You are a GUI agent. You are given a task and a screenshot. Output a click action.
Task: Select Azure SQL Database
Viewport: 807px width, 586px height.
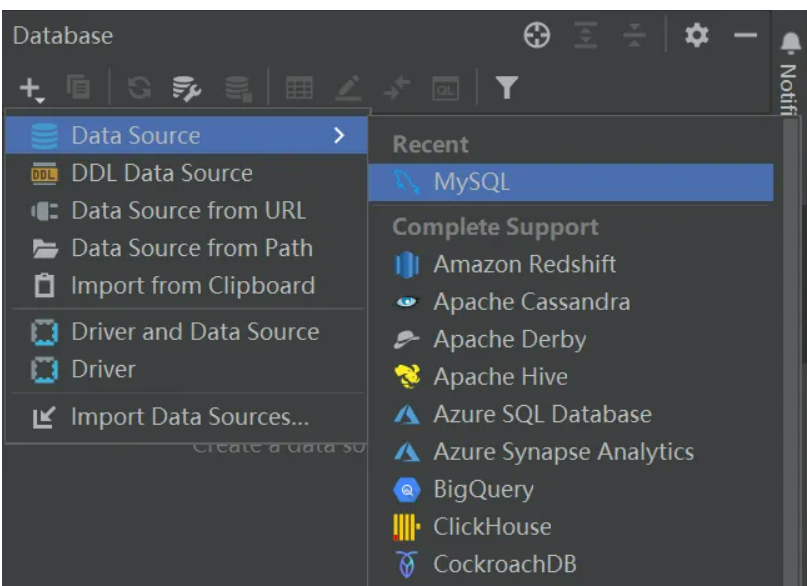tap(571, 414)
